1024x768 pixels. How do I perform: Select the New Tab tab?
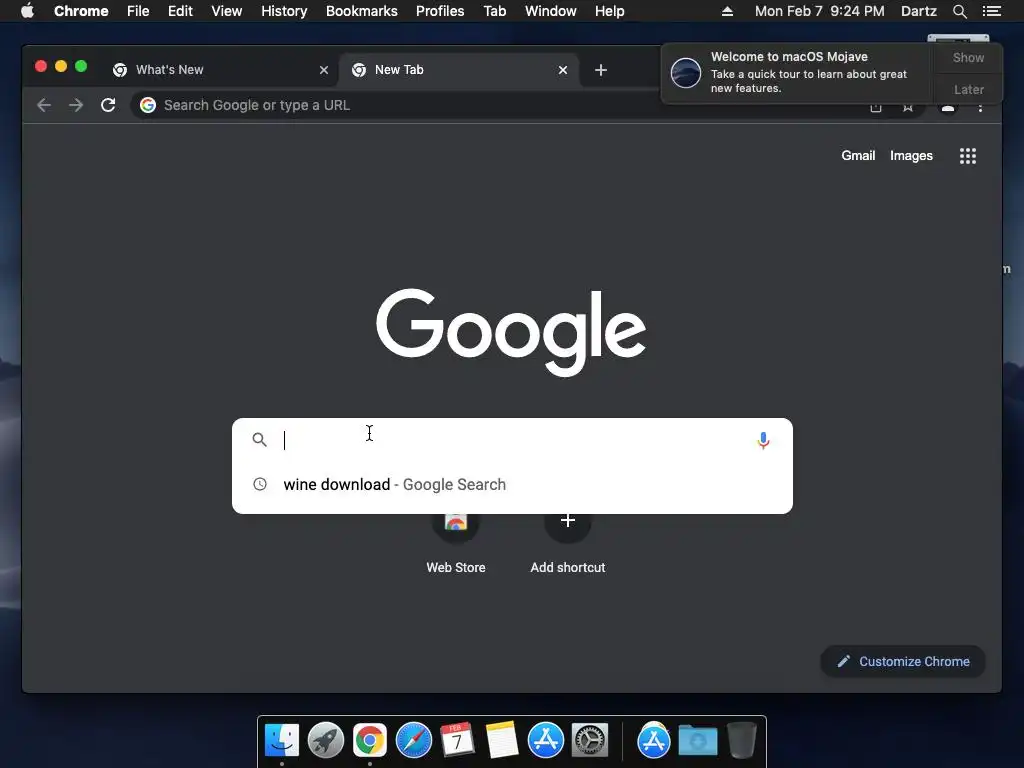click(459, 70)
